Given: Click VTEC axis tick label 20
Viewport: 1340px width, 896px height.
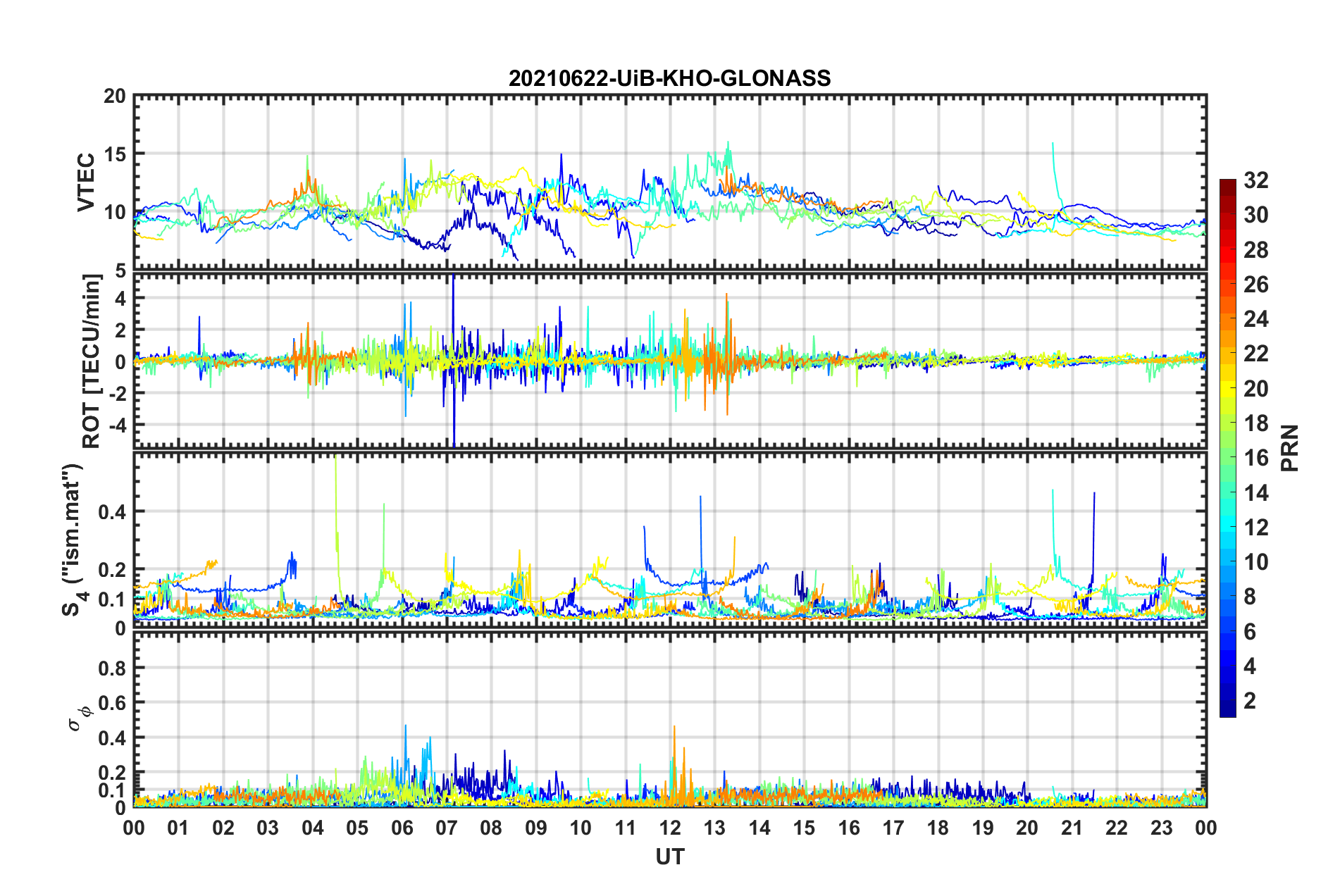Looking at the screenshot, I should (x=115, y=97).
